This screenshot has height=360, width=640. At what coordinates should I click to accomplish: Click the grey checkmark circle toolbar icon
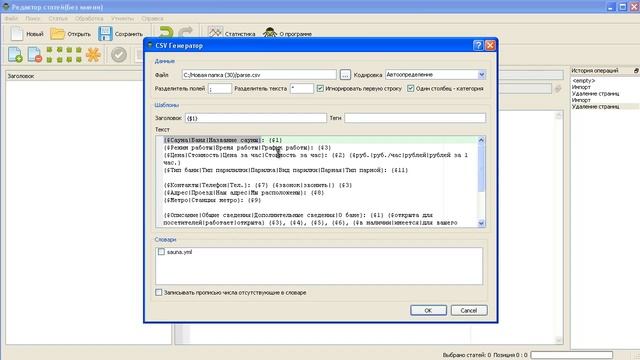pos(119,55)
